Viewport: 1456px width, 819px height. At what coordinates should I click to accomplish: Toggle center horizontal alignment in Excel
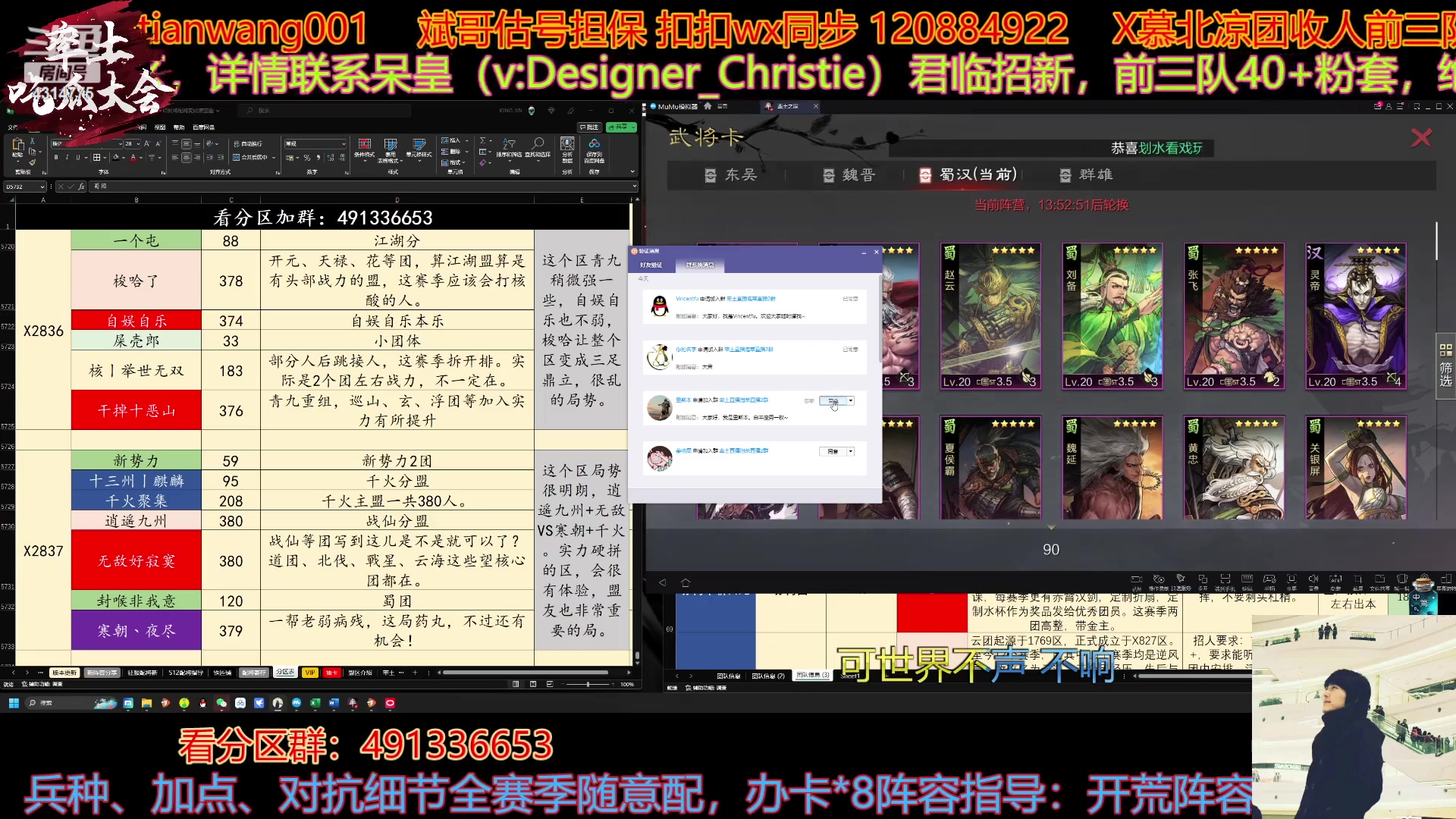click(x=187, y=157)
